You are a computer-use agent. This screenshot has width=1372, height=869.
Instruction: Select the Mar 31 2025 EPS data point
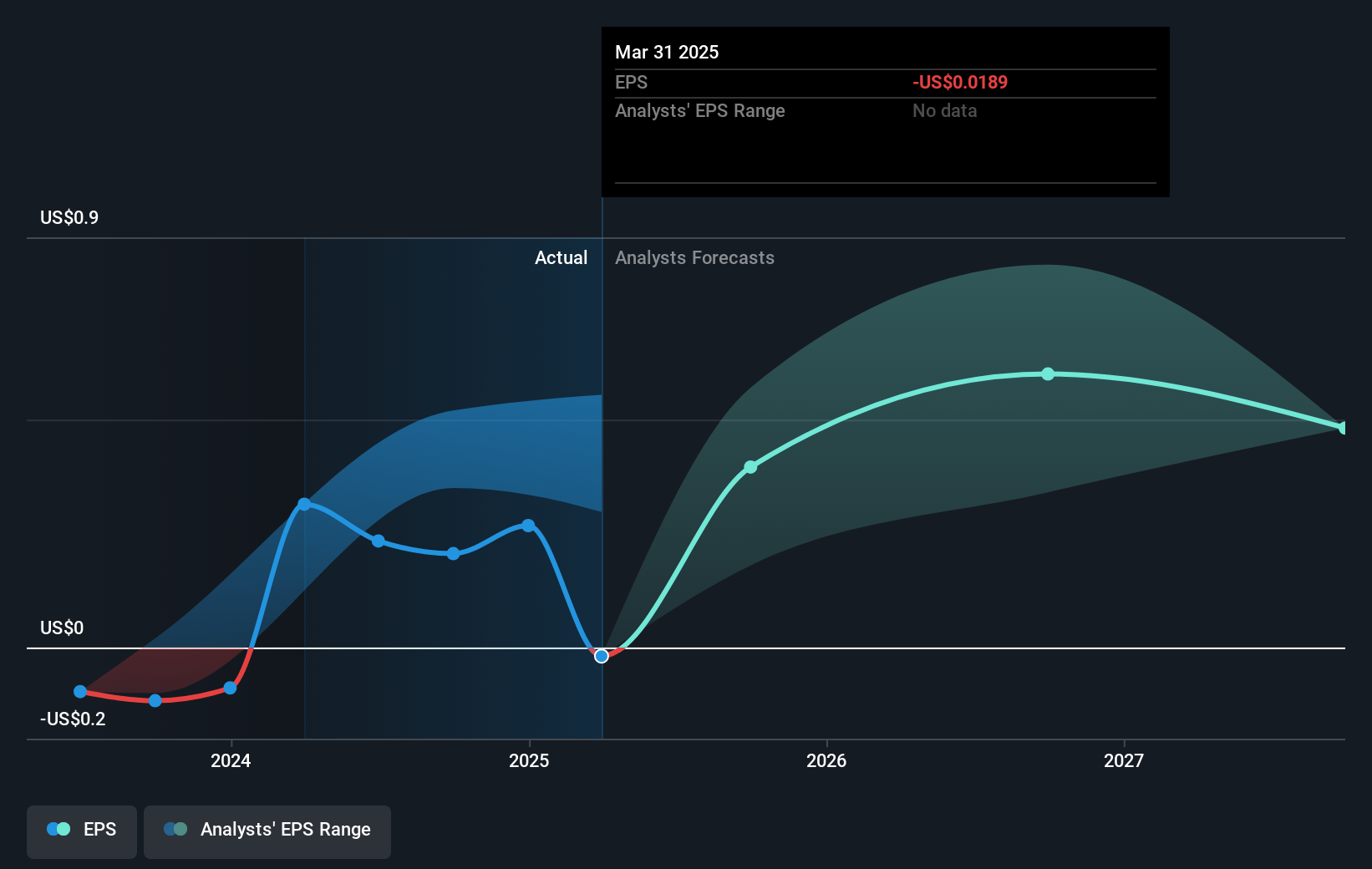pyautogui.click(x=602, y=656)
